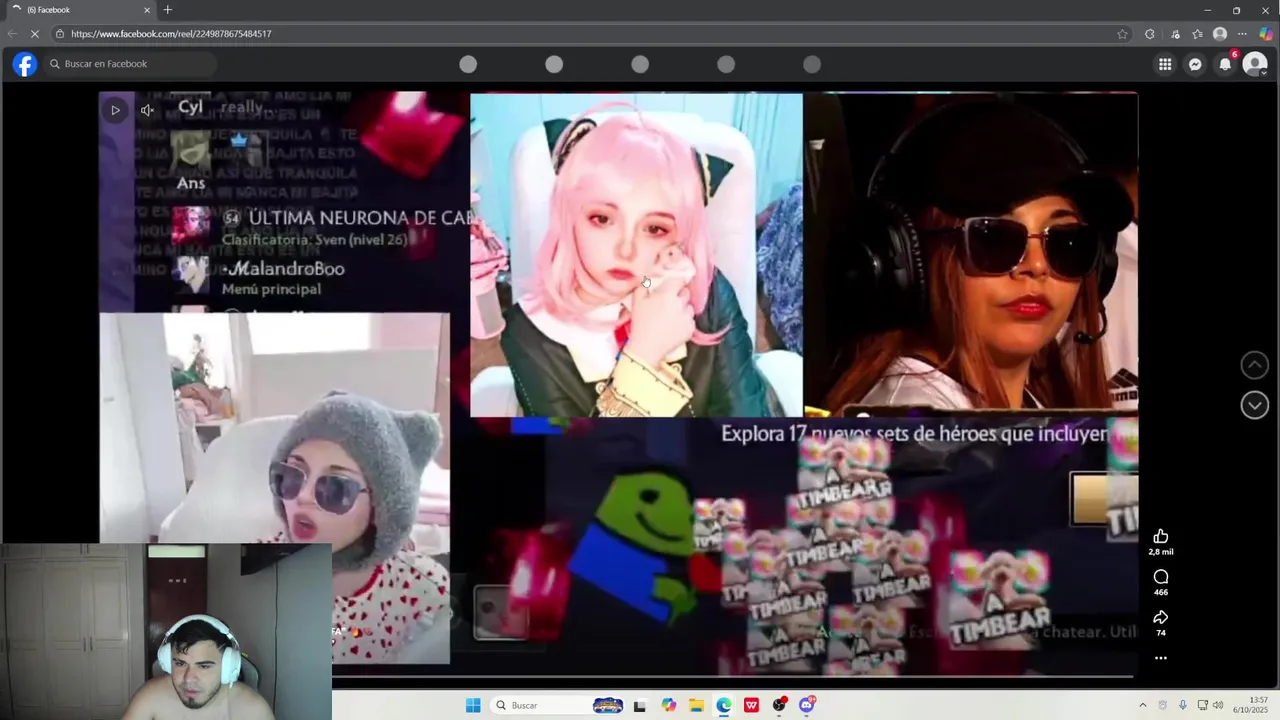
Task: Open the Facebook account profile menu
Action: click(x=1255, y=64)
